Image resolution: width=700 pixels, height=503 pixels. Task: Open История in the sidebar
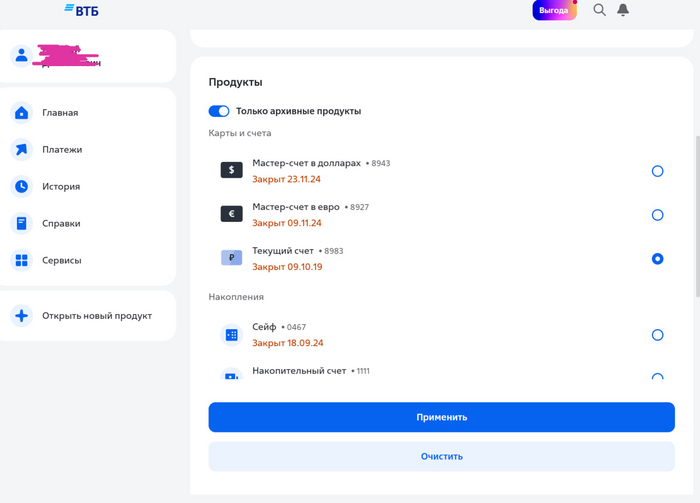click(61, 187)
